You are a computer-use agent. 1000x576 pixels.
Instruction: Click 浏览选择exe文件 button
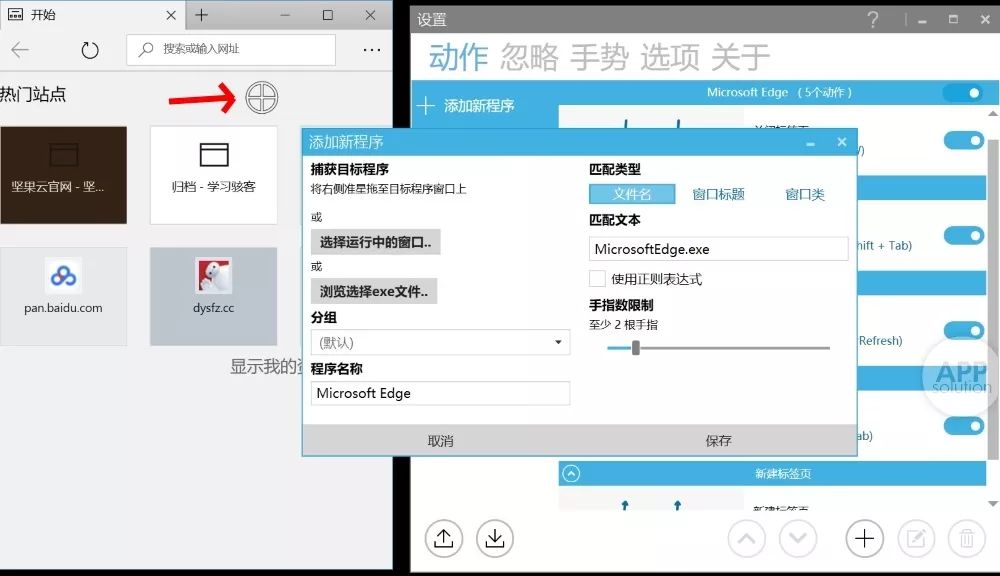[374, 292]
